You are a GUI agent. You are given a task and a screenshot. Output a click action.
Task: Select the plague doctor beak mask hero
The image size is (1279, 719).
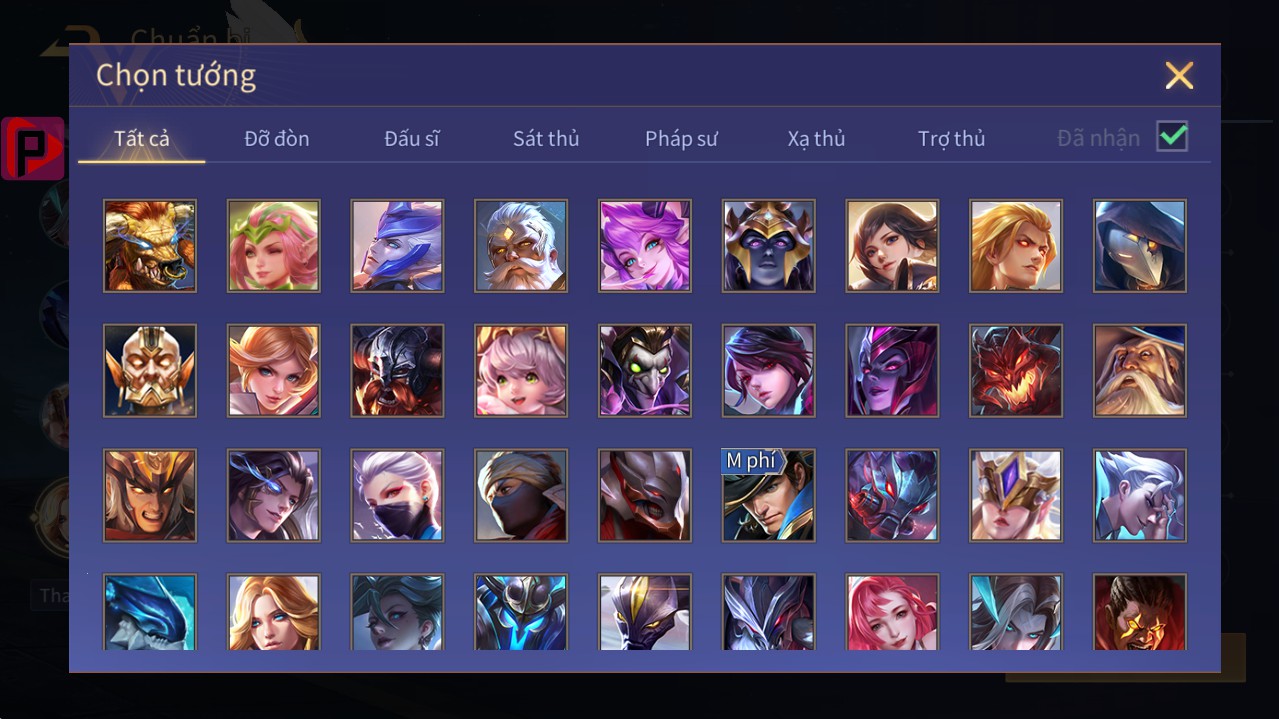coord(1140,246)
